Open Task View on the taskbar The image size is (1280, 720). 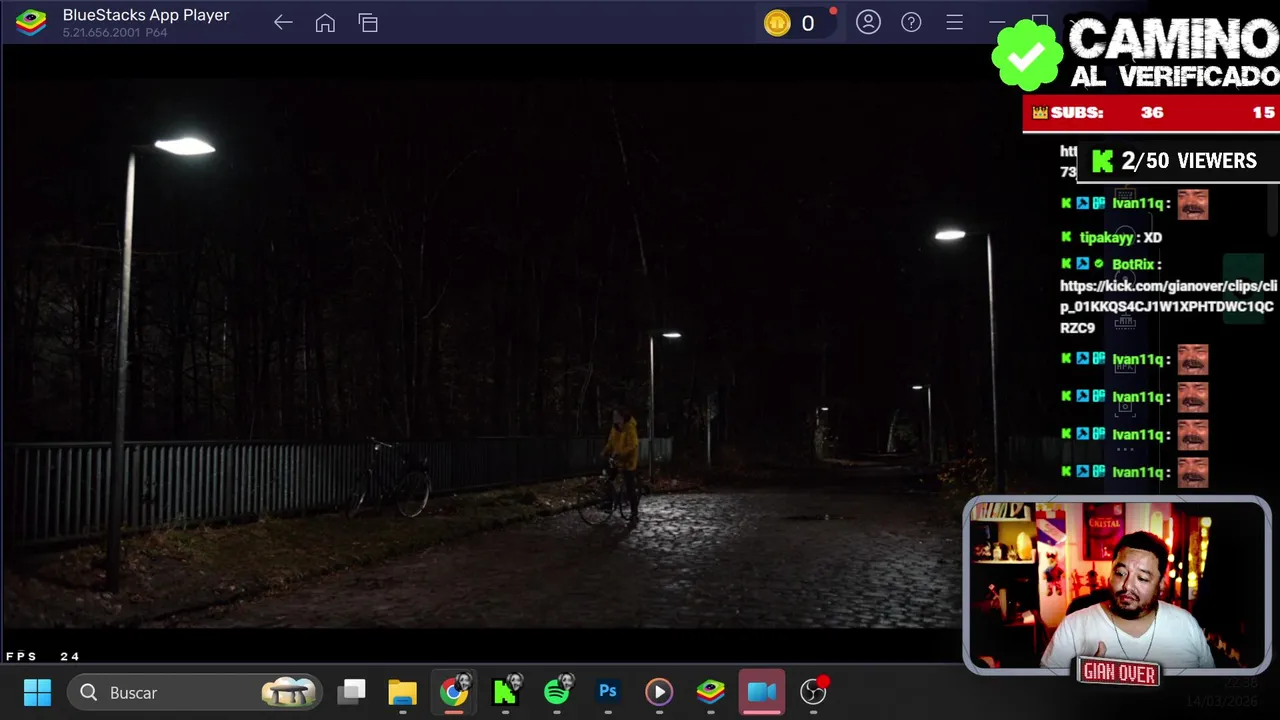[352, 692]
